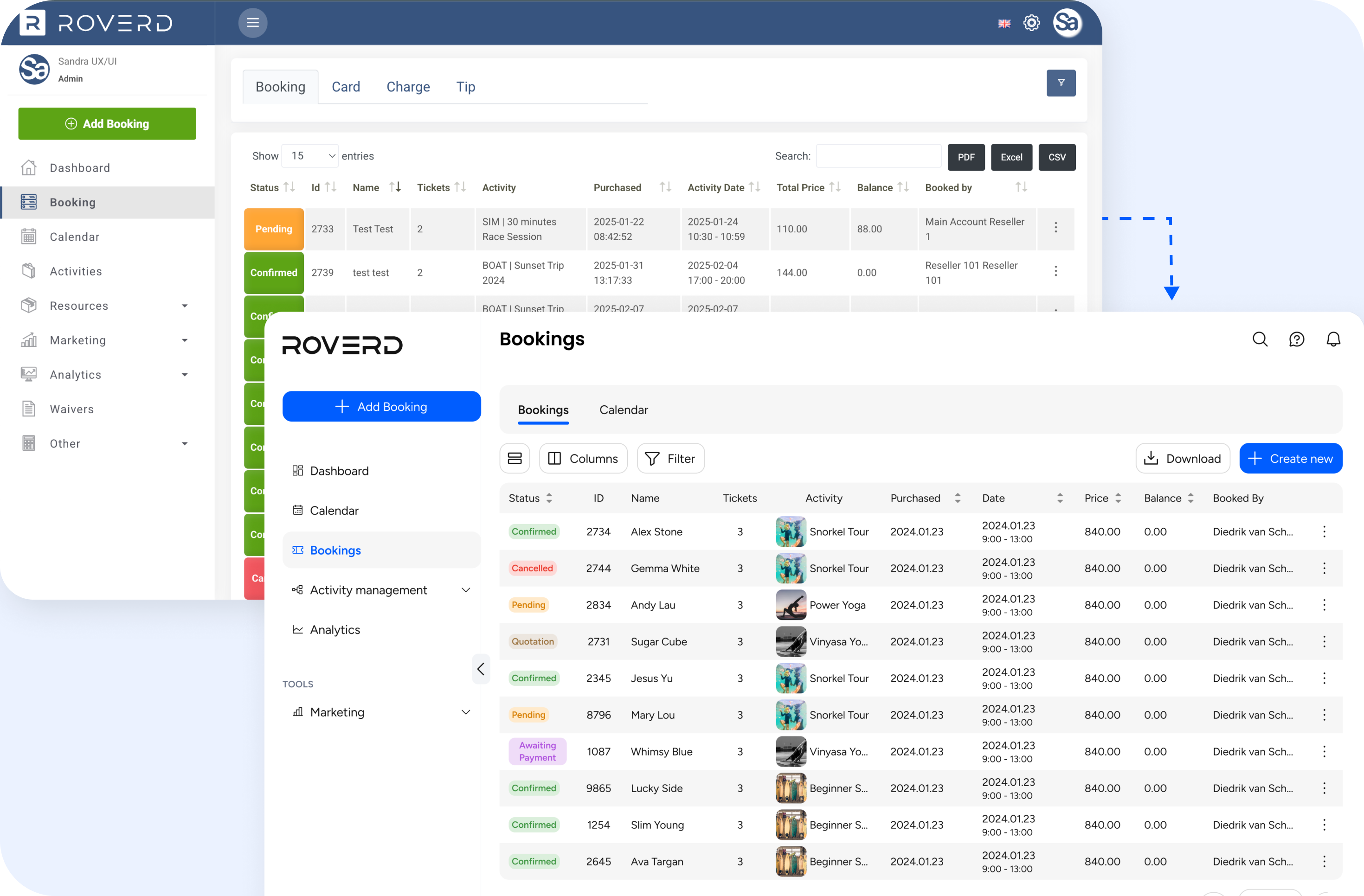
Task: Switch to the Card tab
Action: pos(346,87)
